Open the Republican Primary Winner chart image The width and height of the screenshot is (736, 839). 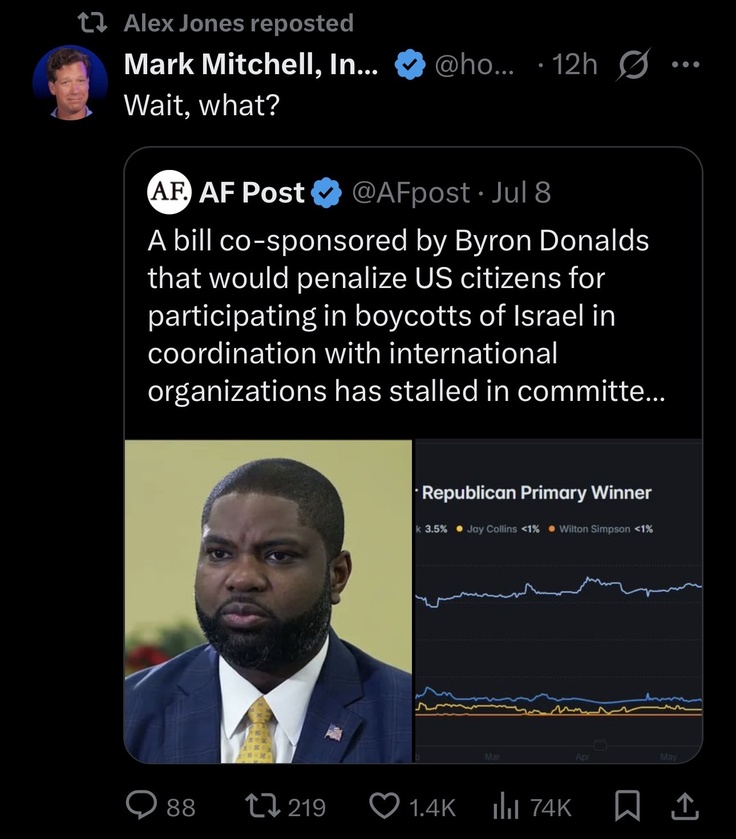pos(558,601)
